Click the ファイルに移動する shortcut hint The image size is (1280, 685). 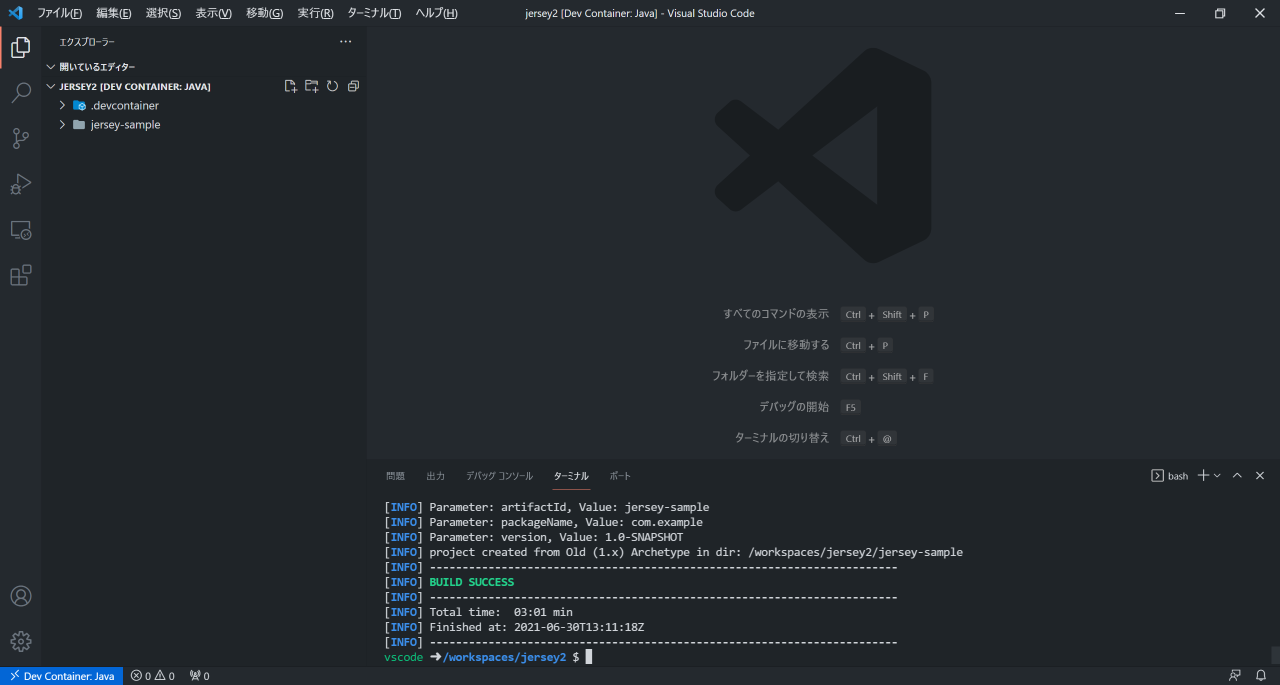click(x=817, y=345)
